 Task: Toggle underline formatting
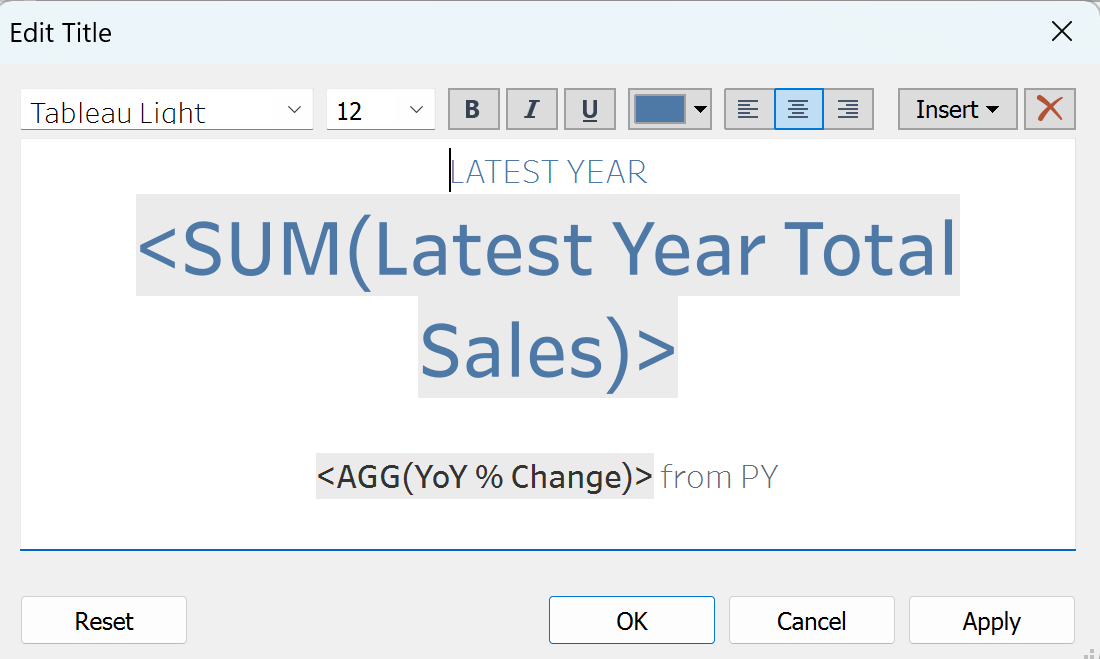pos(590,110)
